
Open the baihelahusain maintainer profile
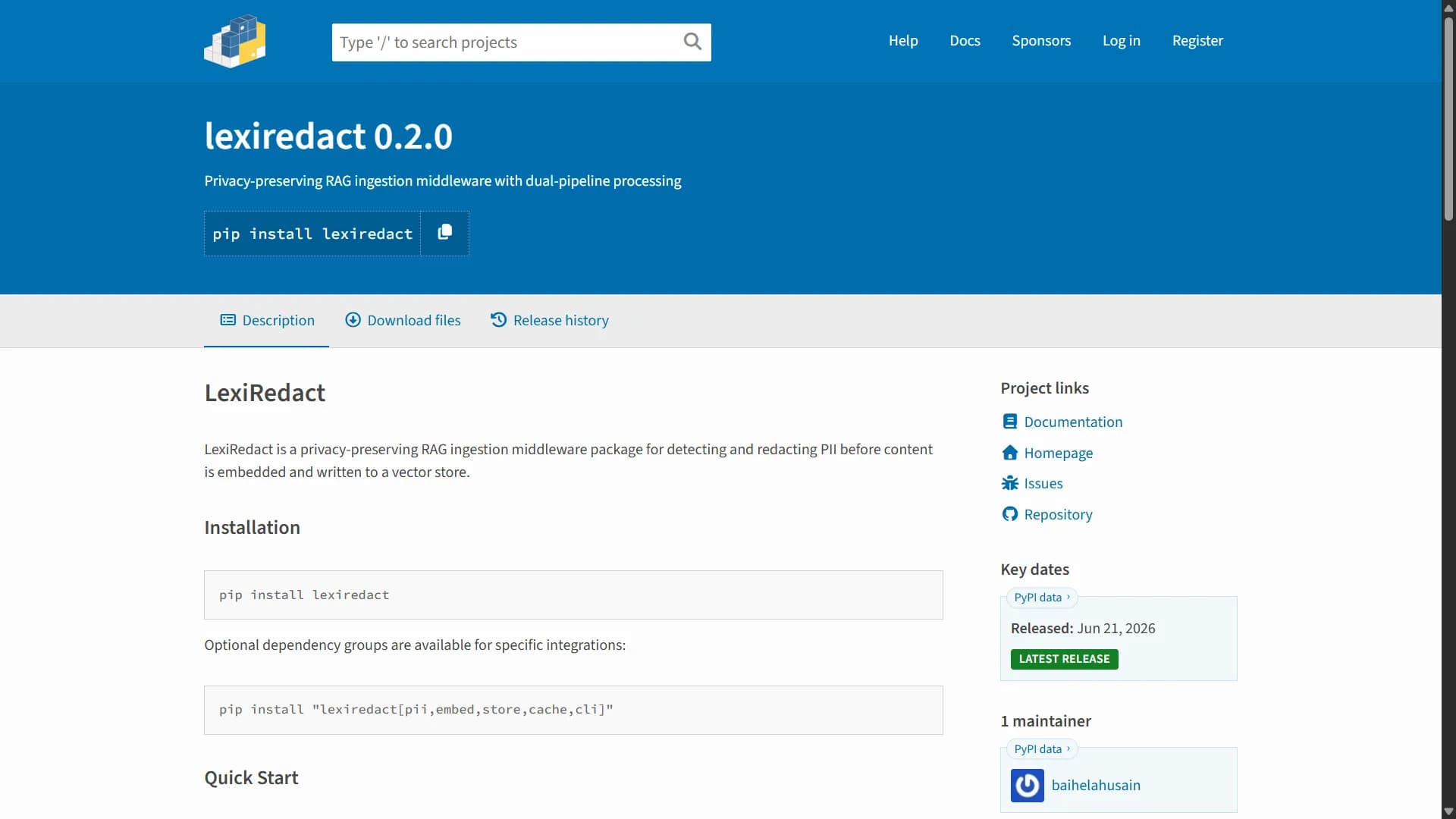point(1095,786)
